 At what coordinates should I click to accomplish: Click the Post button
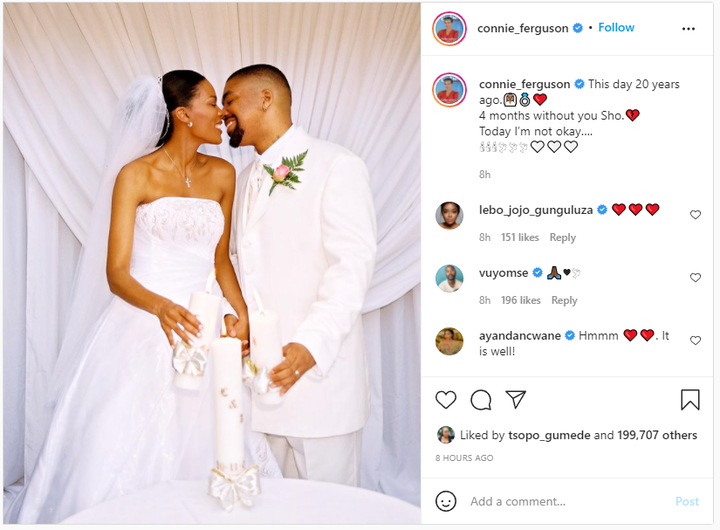pyautogui.click(x=687, y=501)
